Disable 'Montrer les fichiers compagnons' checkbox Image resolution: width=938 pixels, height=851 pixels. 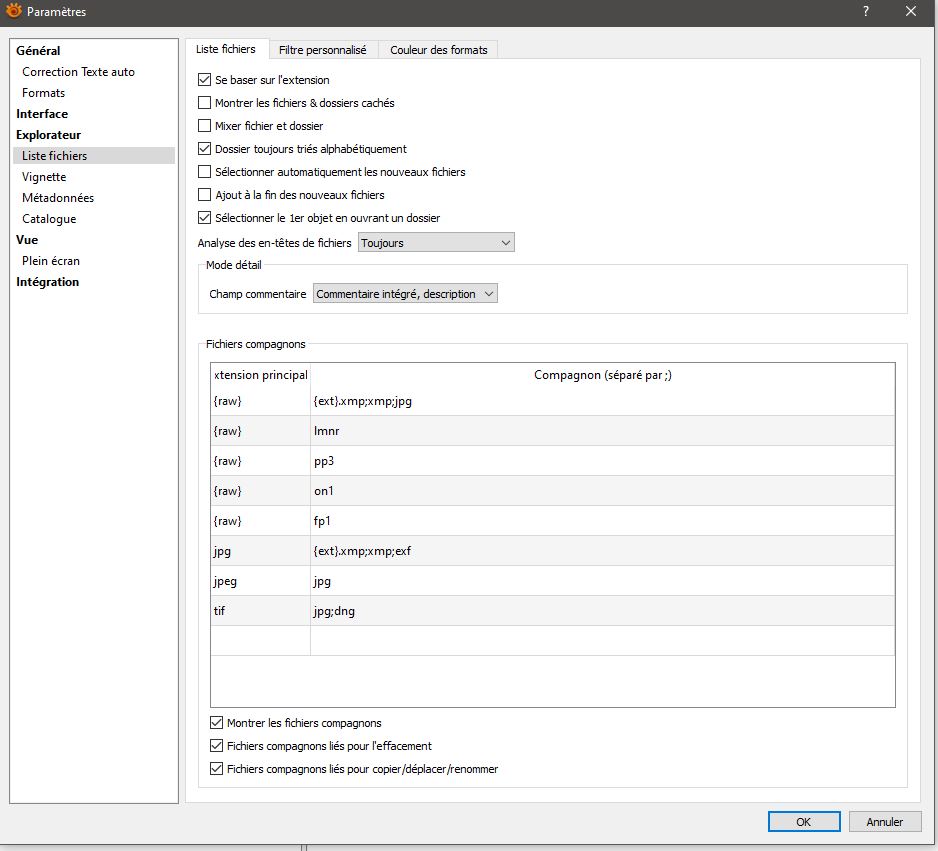[x=217, y=723]
